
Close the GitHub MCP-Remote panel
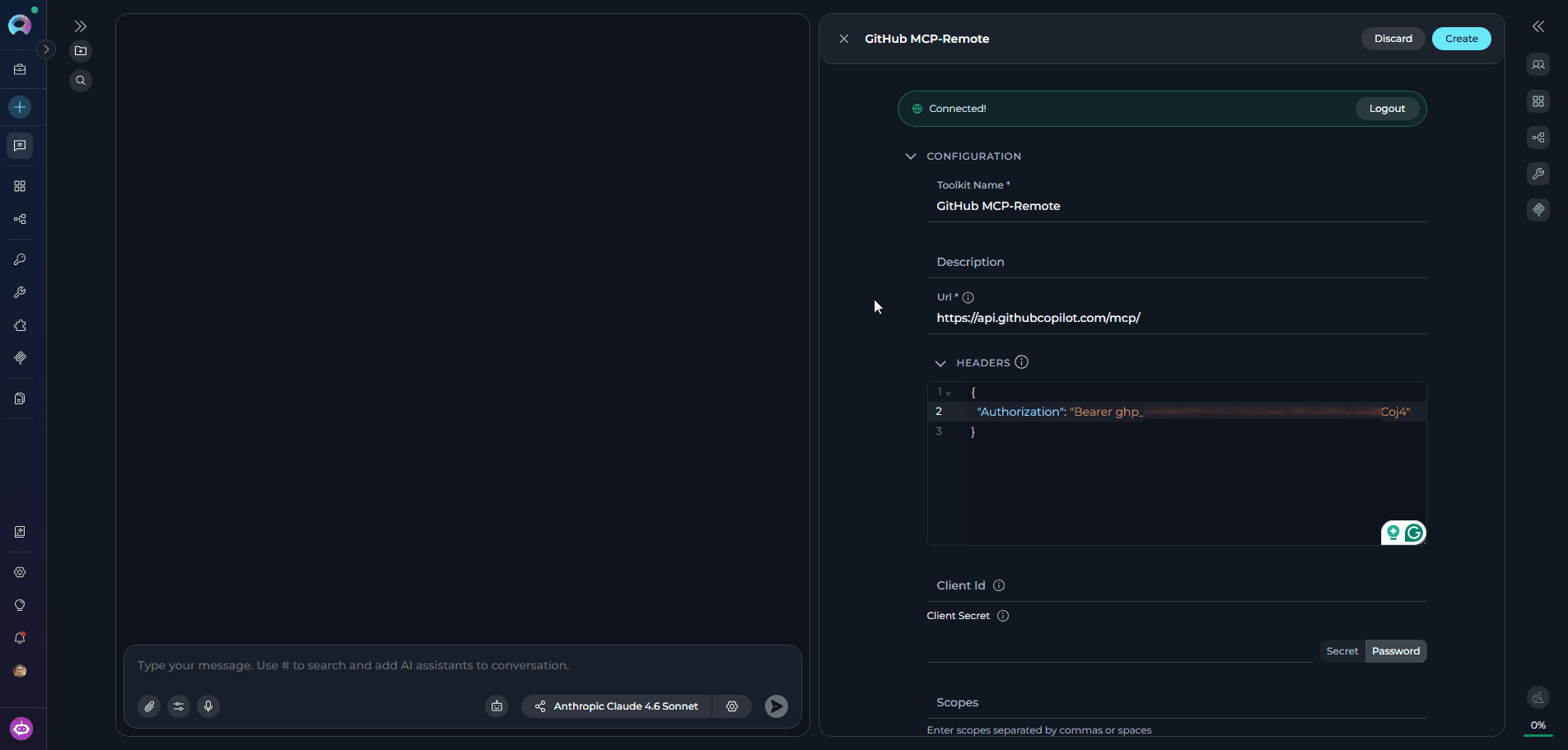(844, 39)
